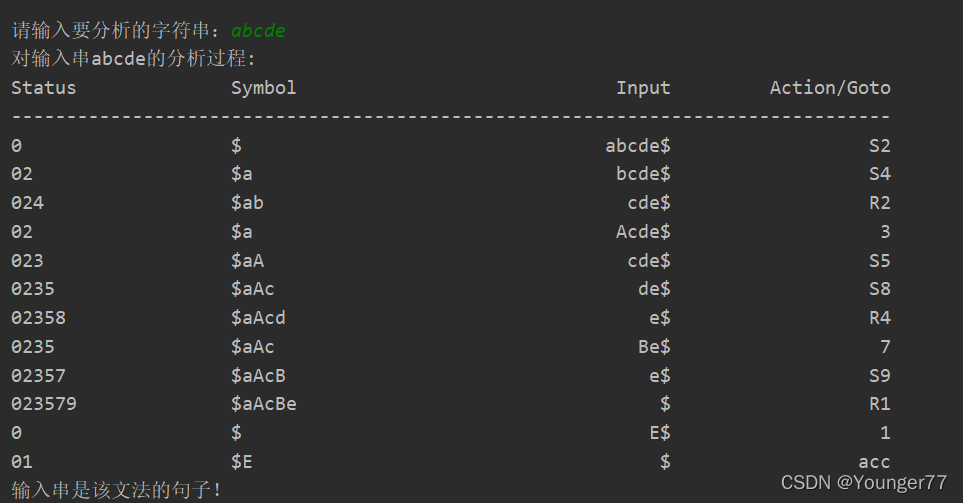Click the CSDN @Younger77 watermark

click(x=864, y=483)
